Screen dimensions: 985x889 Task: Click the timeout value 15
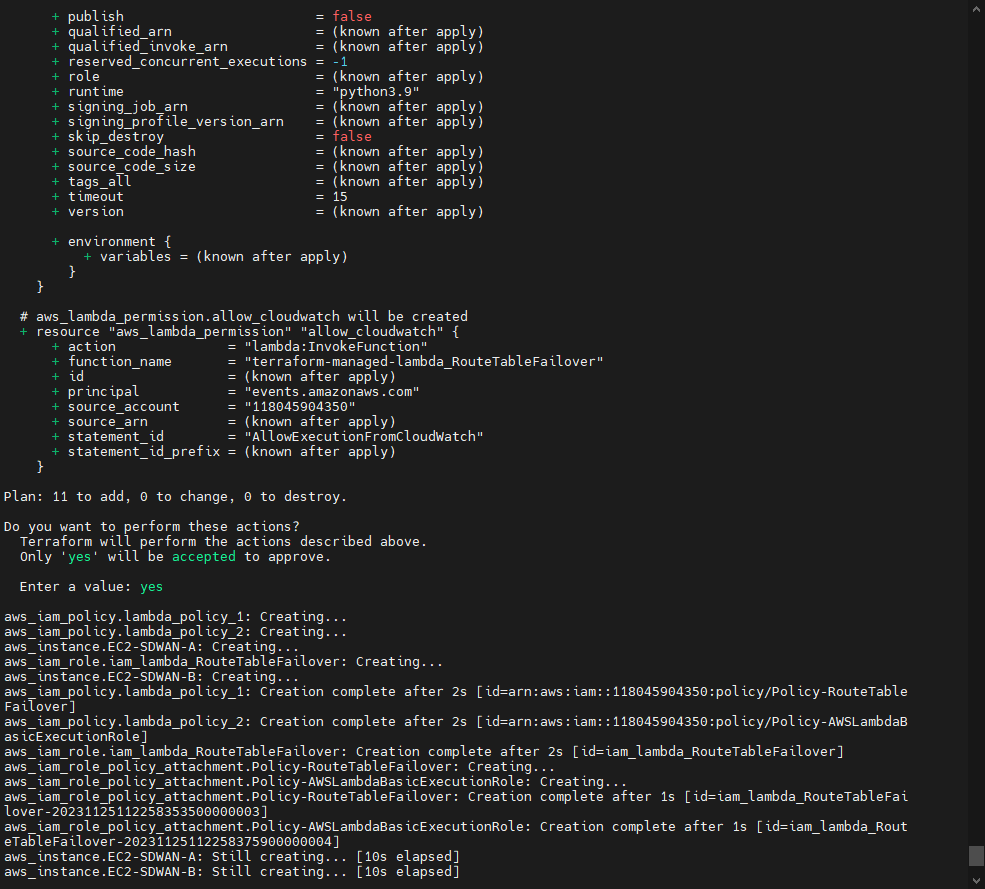[x=340, y=197]
